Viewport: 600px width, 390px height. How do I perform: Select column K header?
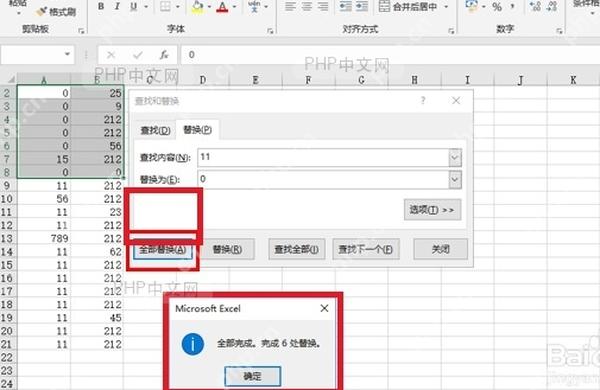coord(573,80)
